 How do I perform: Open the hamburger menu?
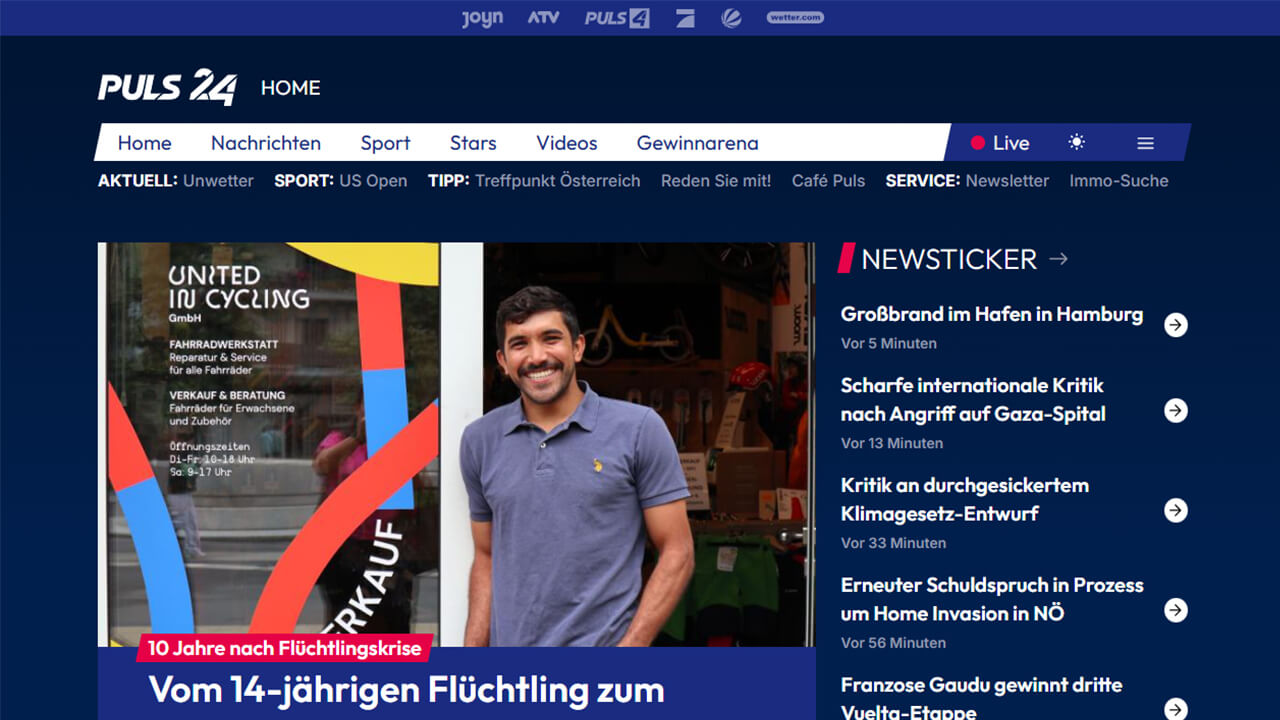click(x=1145, y=143)
